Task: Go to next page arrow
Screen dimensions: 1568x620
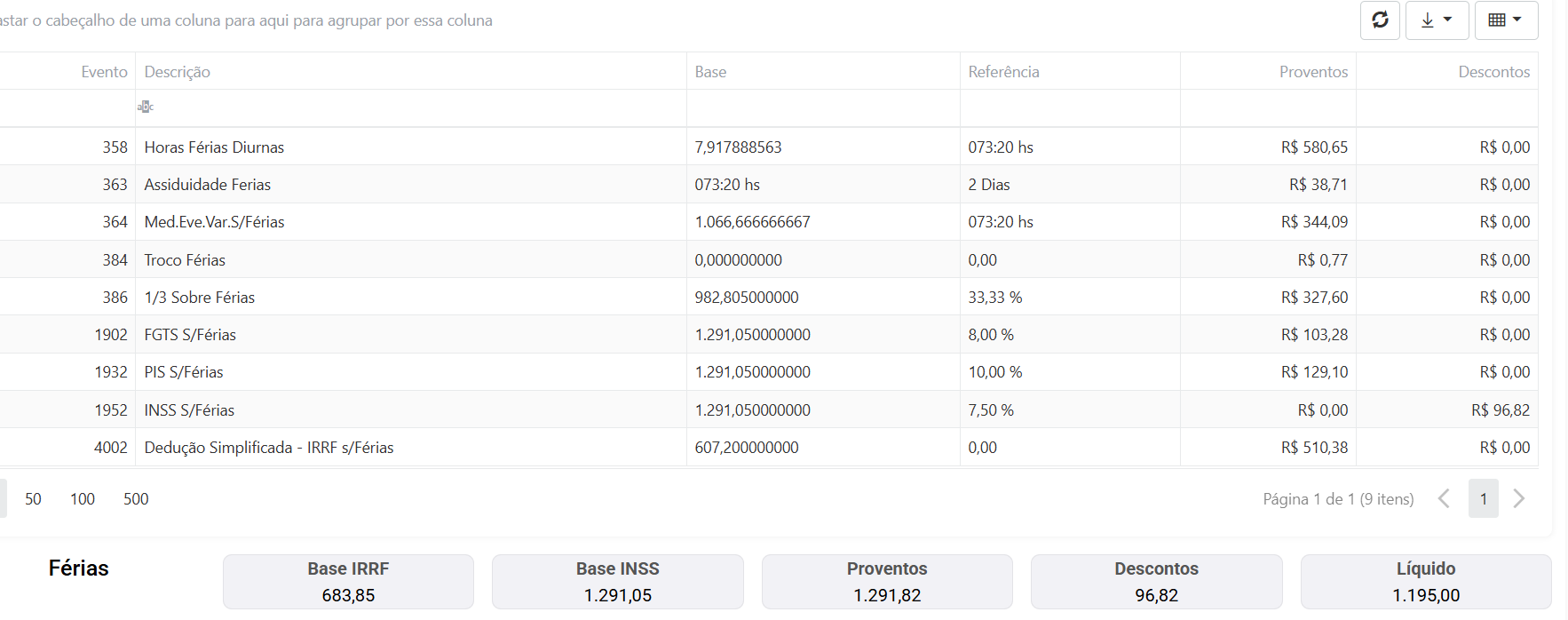Action: pyautogui.click(x=1519, y=498)
